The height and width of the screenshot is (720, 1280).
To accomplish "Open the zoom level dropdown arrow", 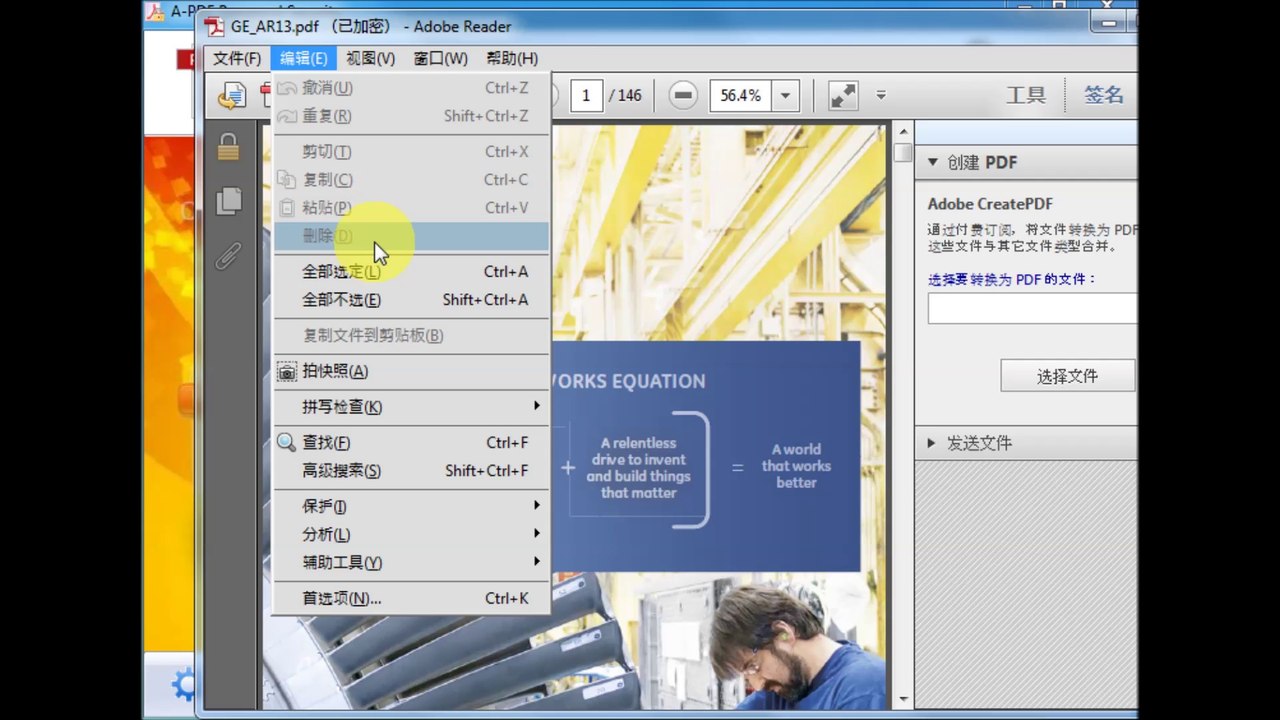I will point(785,96).
